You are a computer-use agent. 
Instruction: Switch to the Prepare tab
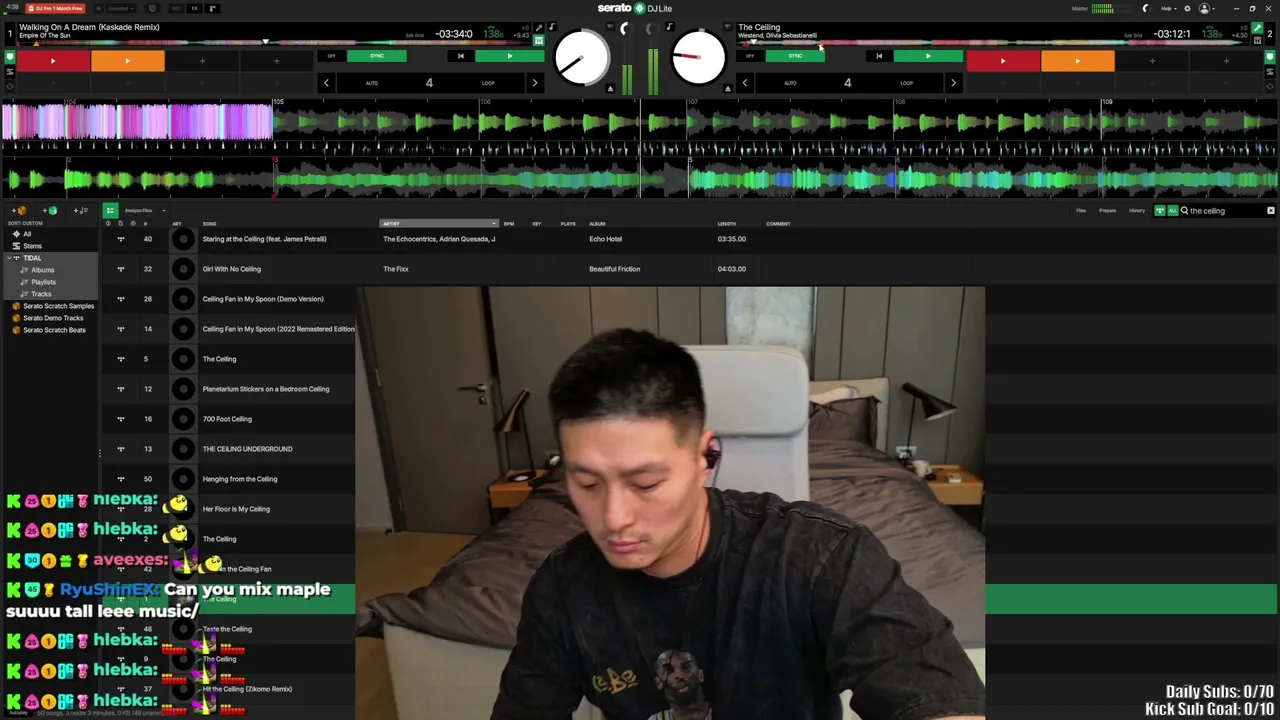[x=1107, y=211]
